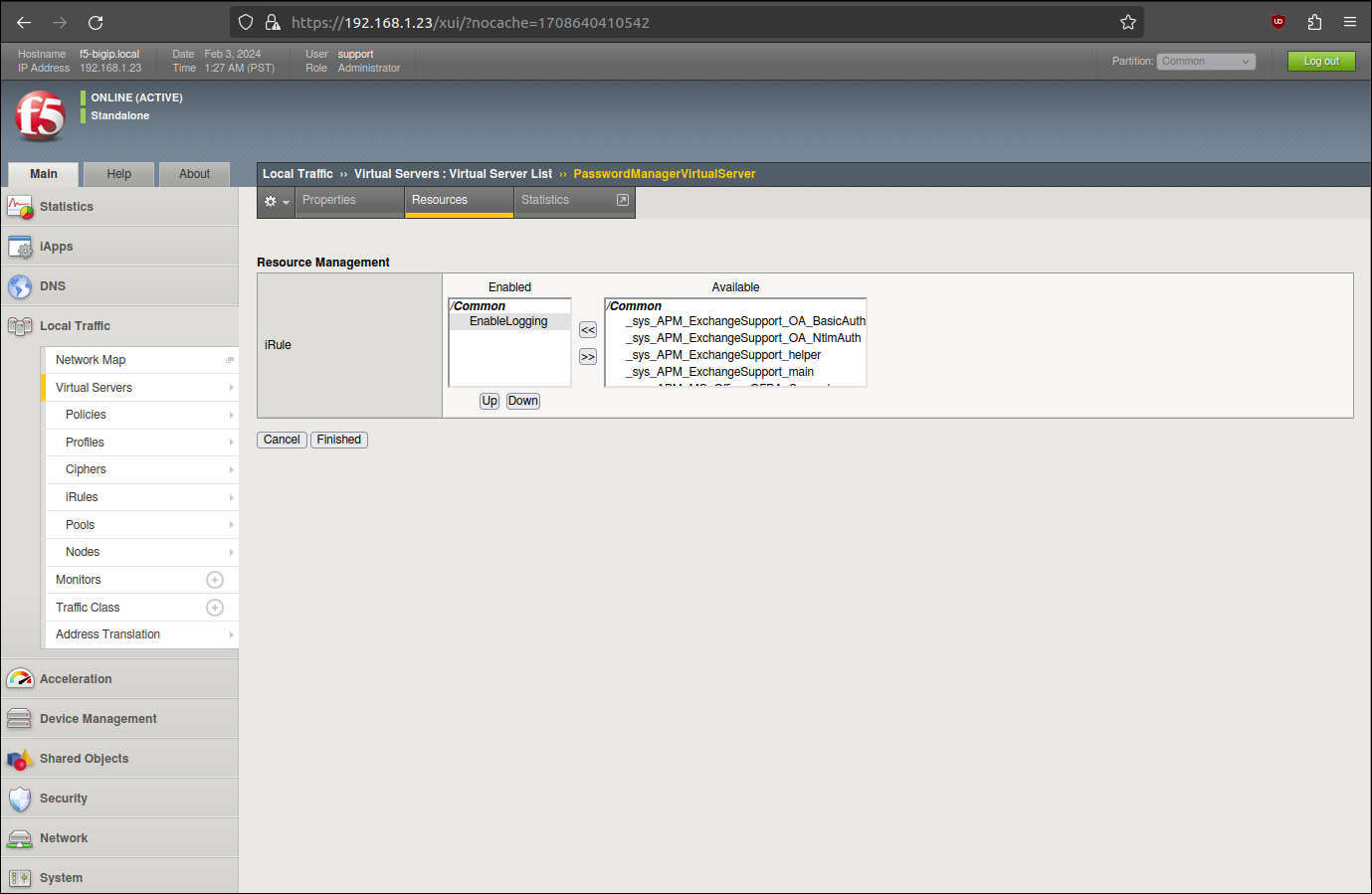Open the gear settings dropdown menu
This screenshot has width=1372, height=894.
276,201
